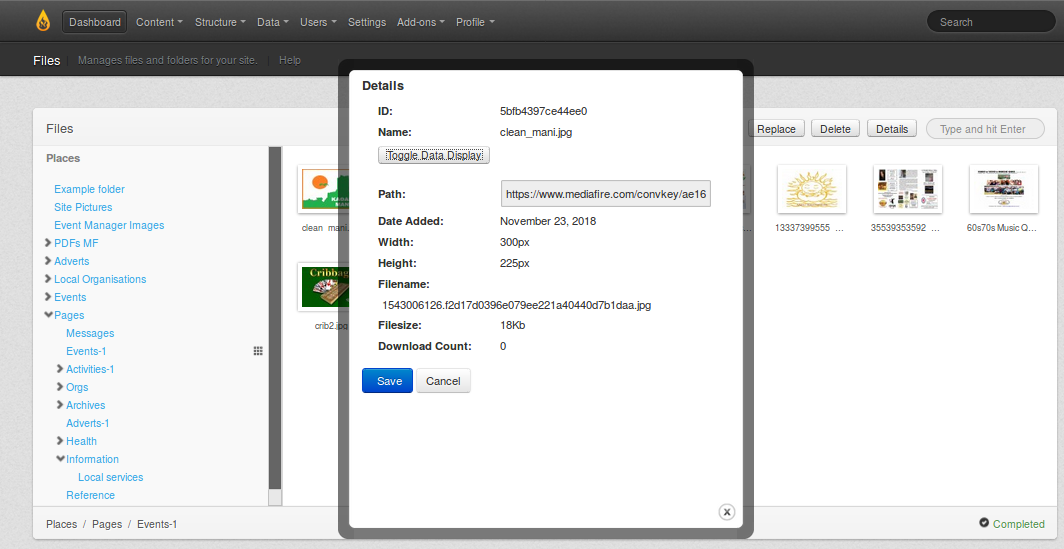
Task: Expand the Archives folder
Action: [60, 405]
